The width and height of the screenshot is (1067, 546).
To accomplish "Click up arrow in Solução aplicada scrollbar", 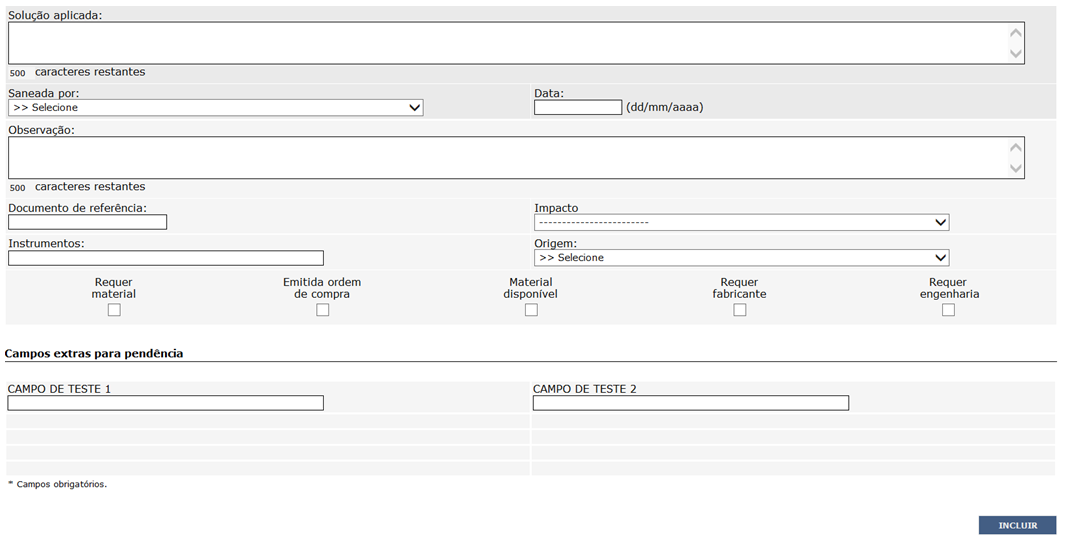I will (x=1016, y=33).
